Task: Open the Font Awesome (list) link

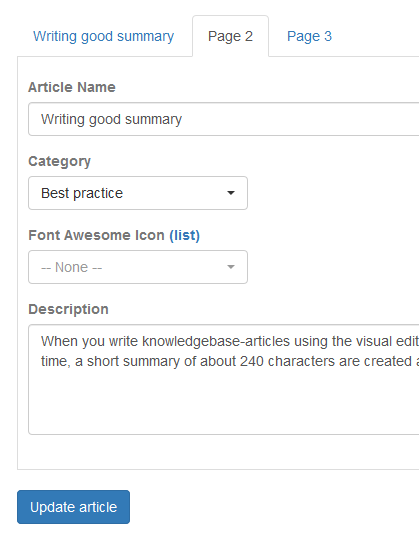Action: pos(184,235)
